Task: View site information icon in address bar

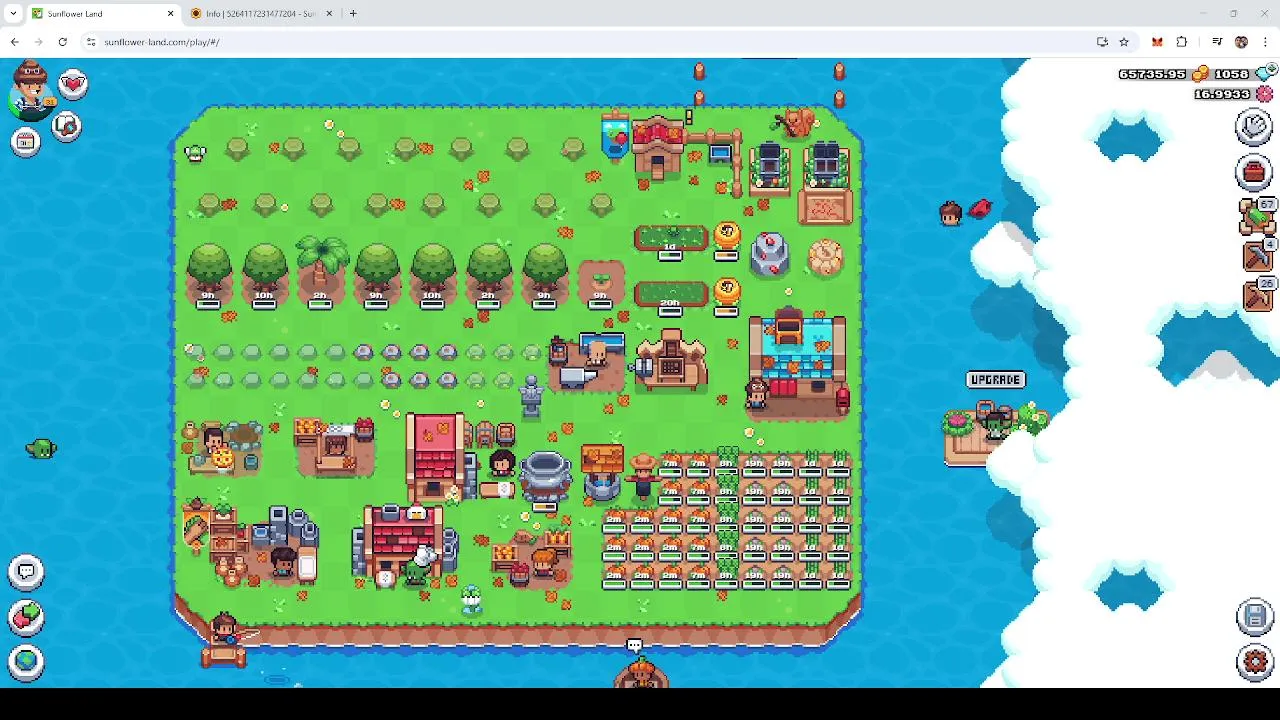Action: (90, 42)
